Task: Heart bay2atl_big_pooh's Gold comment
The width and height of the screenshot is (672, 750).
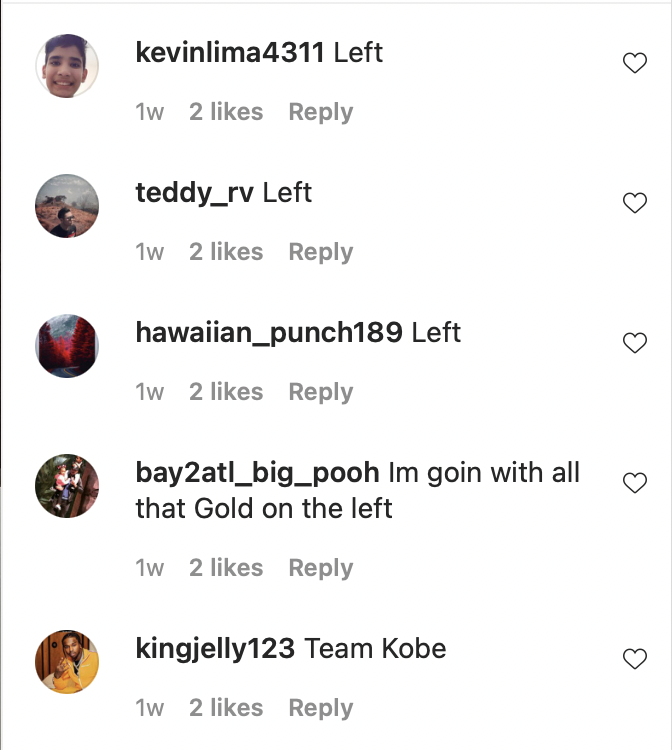Action: [x=635, y=484]
